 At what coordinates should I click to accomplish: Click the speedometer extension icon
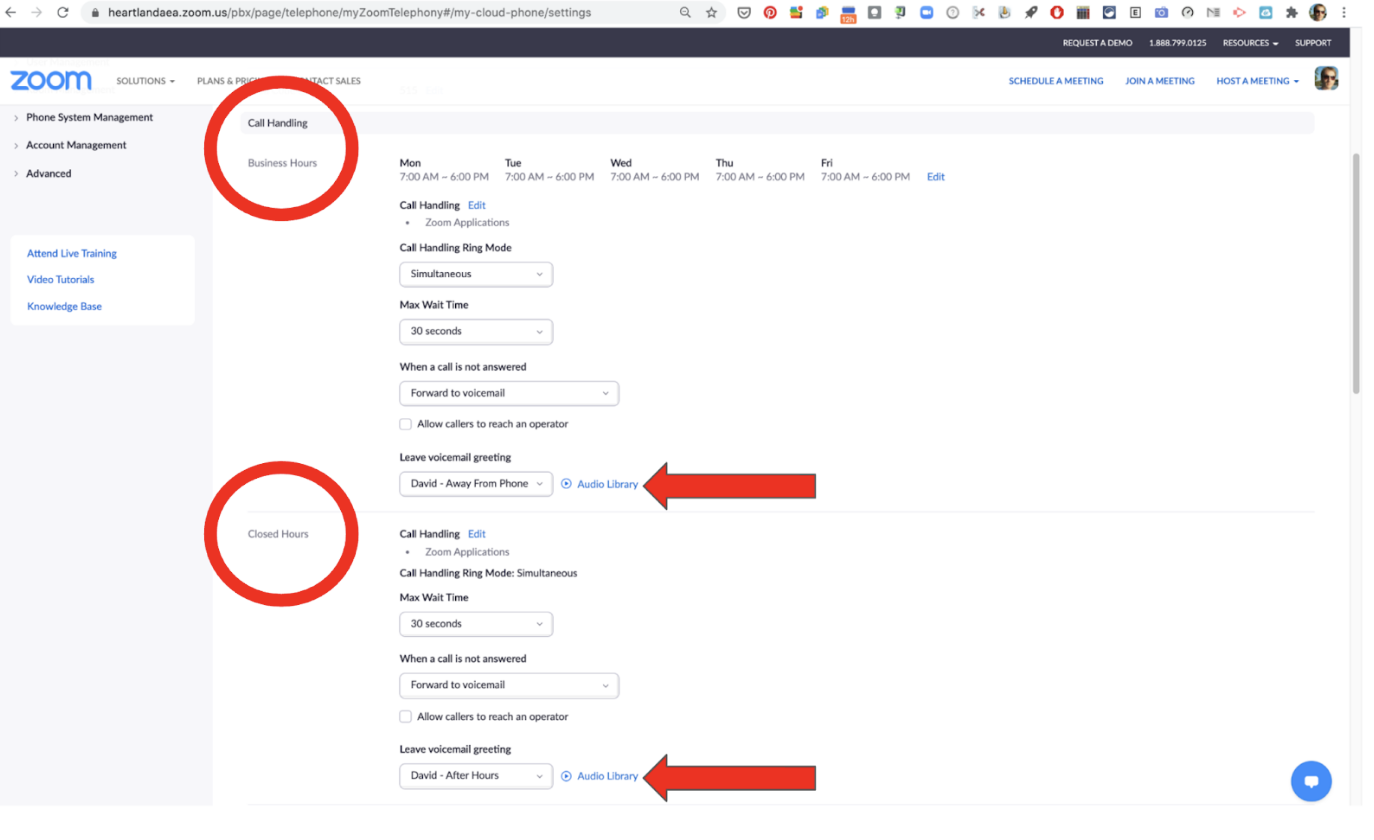click(x=1187, y=13)
